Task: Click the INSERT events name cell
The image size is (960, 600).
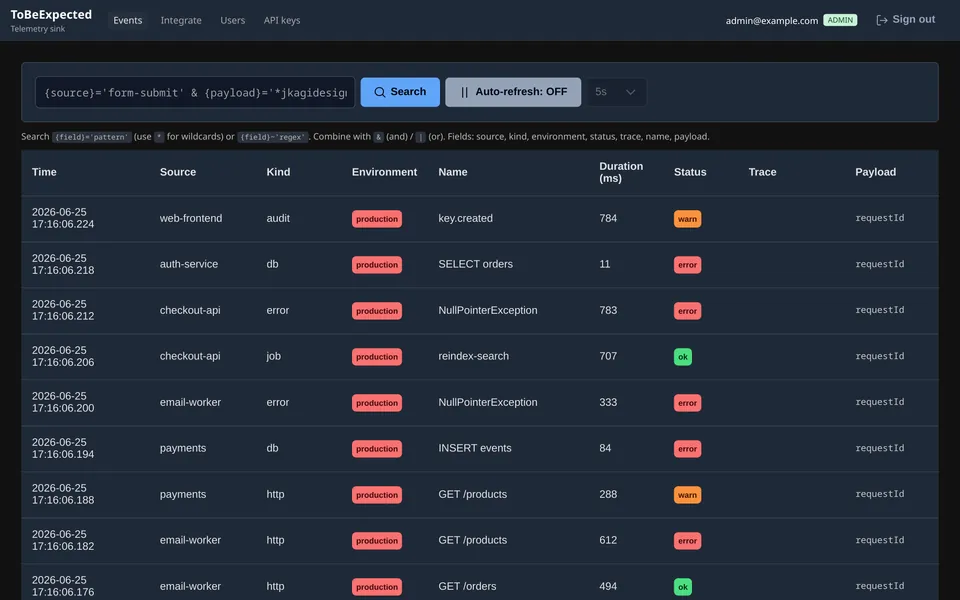Action: point(474,448)
